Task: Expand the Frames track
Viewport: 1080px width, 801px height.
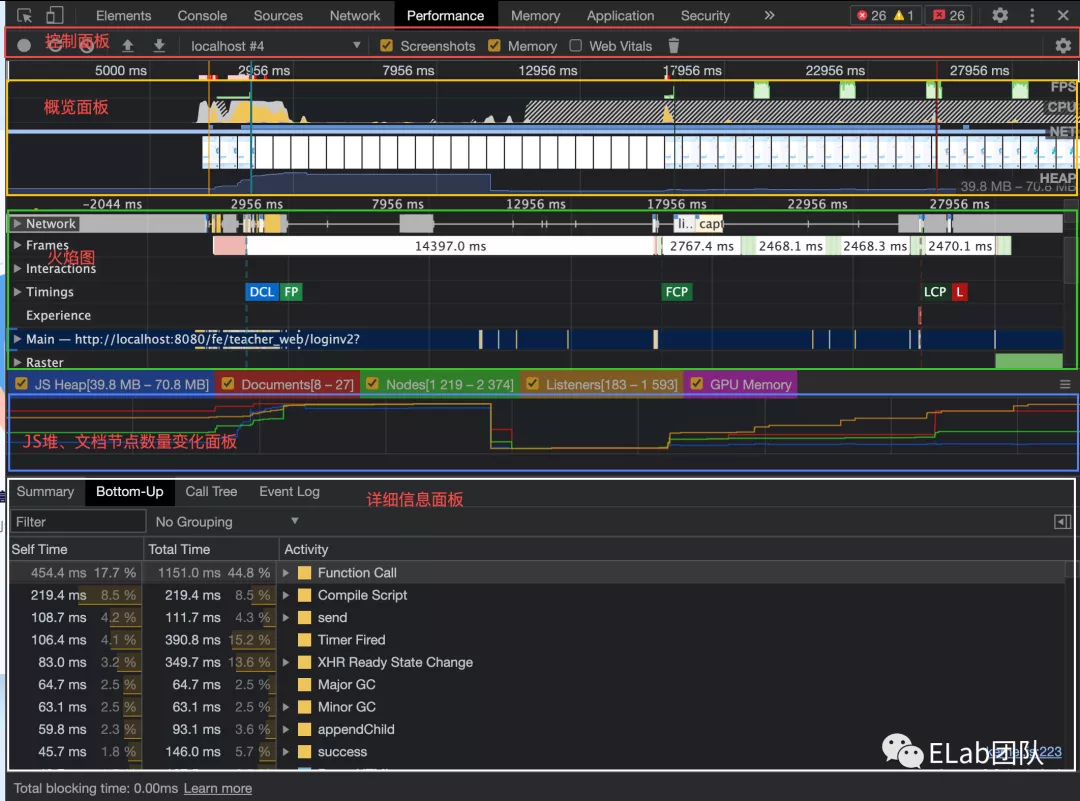Action: [17, 245]
